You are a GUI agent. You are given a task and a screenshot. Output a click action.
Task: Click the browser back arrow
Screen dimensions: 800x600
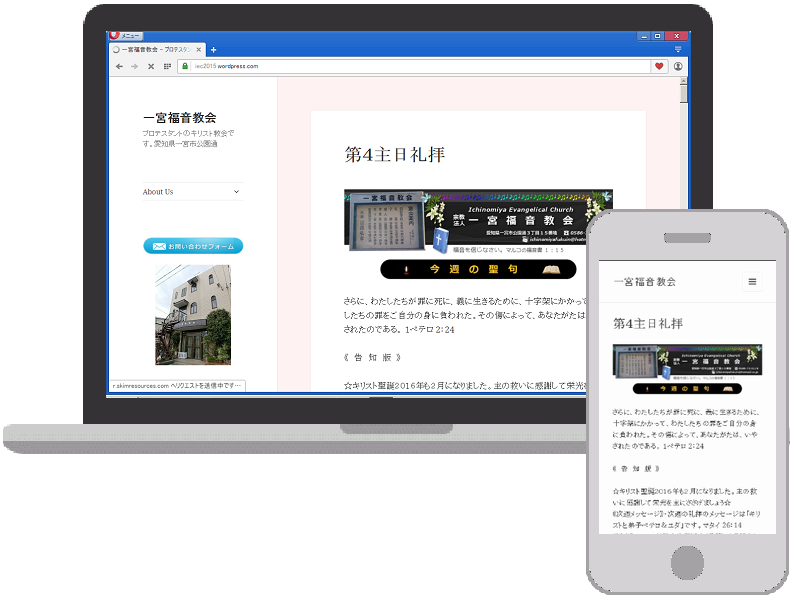click(x=119, y=66)
